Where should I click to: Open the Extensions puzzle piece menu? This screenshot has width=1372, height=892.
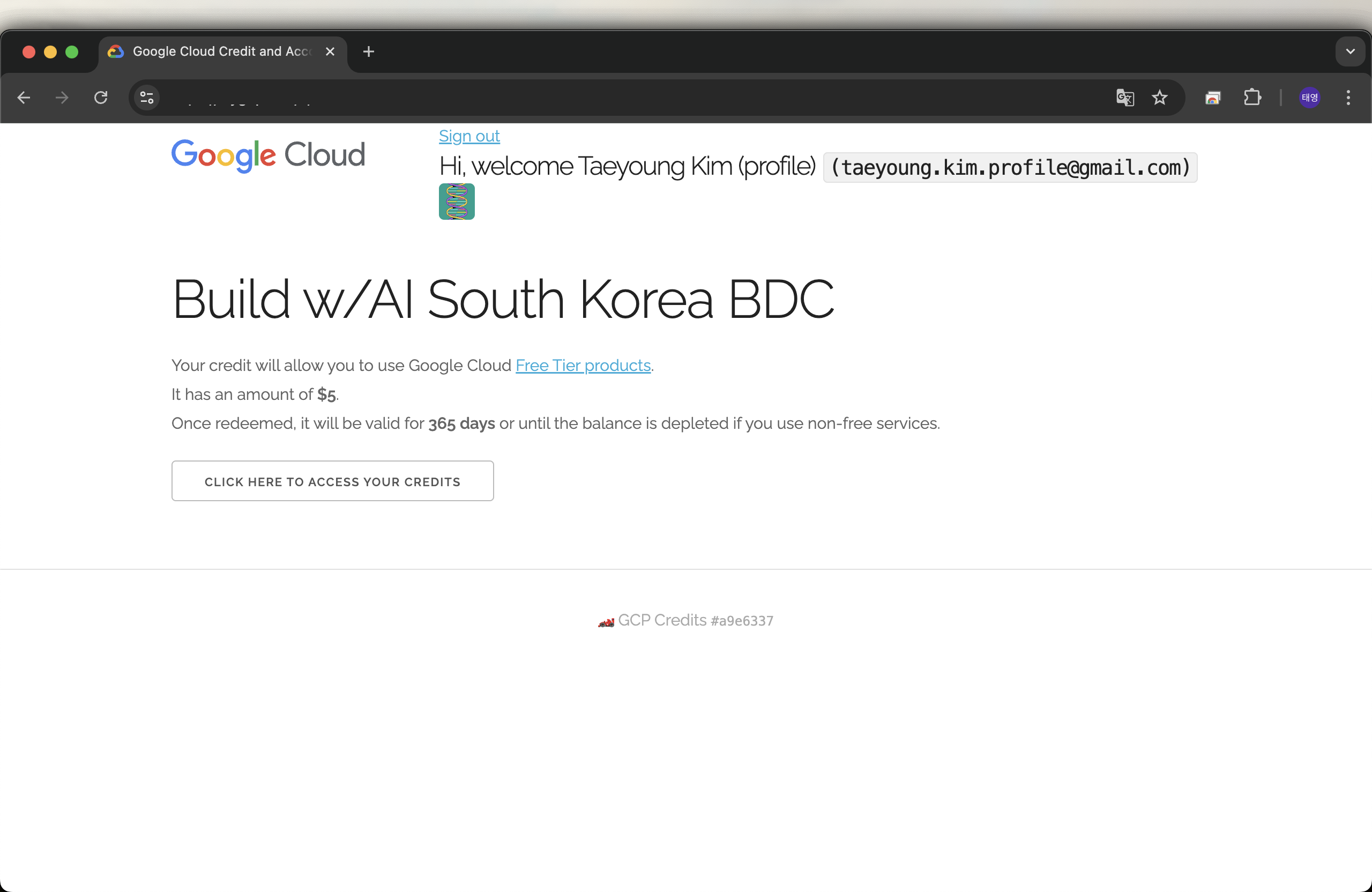[x=1252, y=98]
